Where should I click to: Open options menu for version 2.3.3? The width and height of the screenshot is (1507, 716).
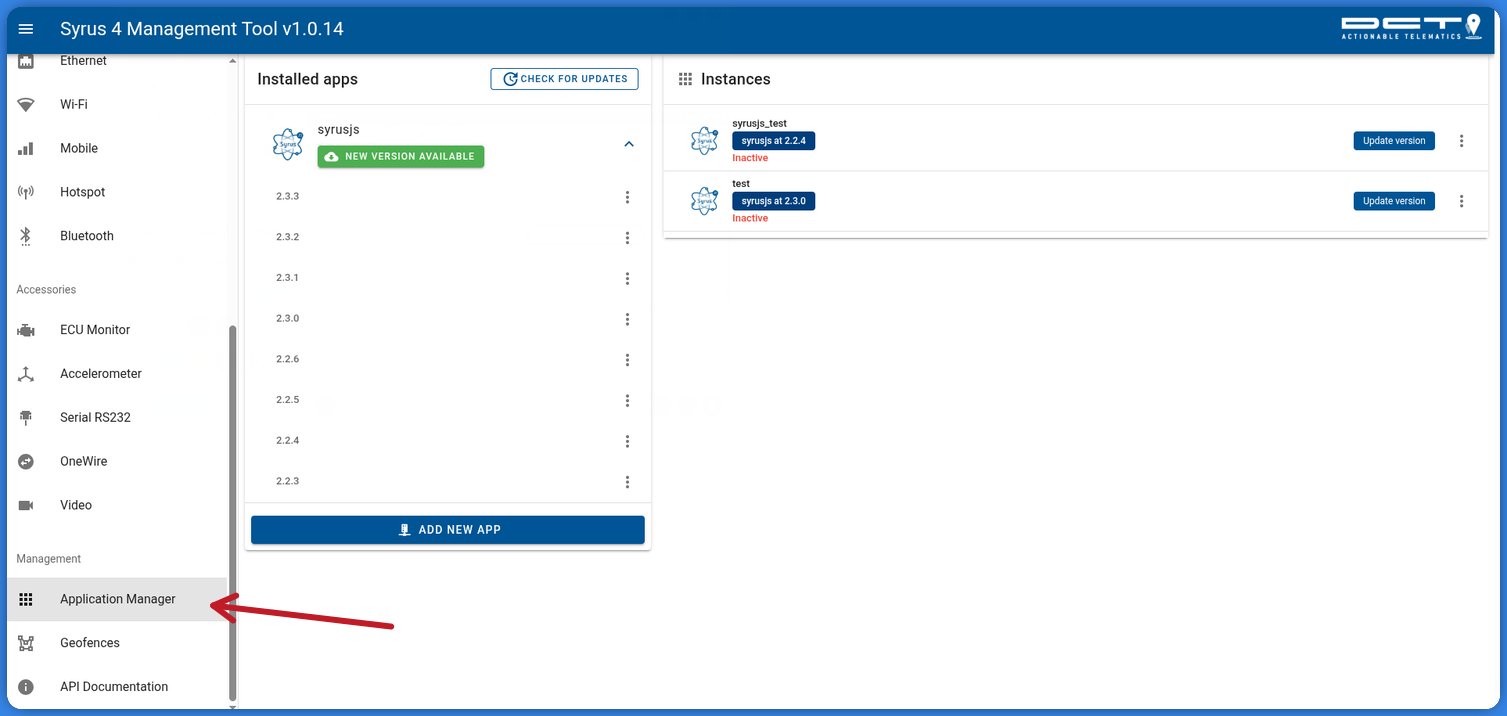[x=627, y=197]
